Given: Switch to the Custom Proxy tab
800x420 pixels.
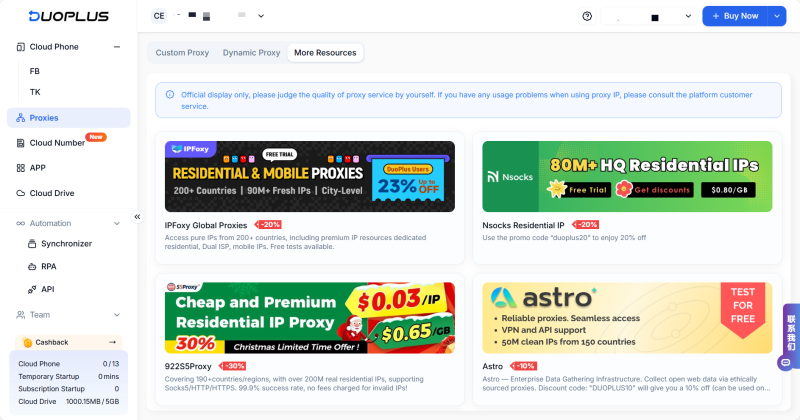Looking at the screenshot, I should pos(184,52).
